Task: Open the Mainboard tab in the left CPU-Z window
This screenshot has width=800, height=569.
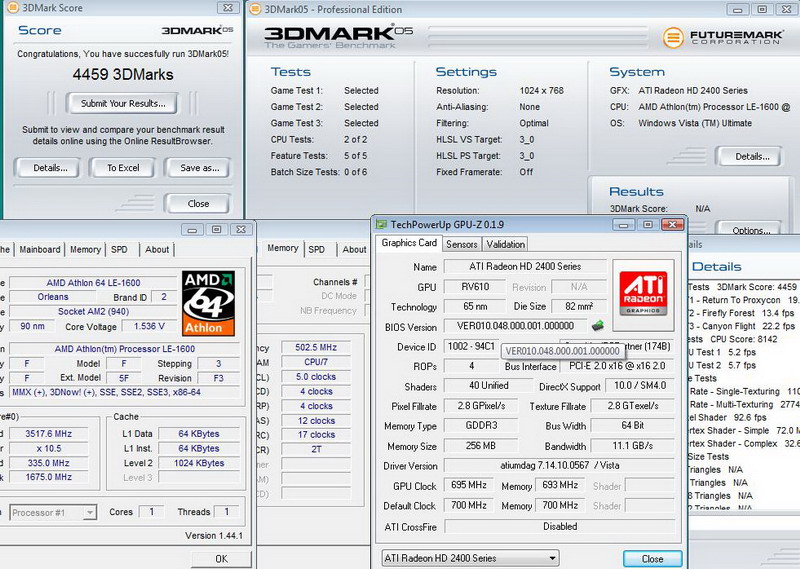Action: tap(40, 250)
